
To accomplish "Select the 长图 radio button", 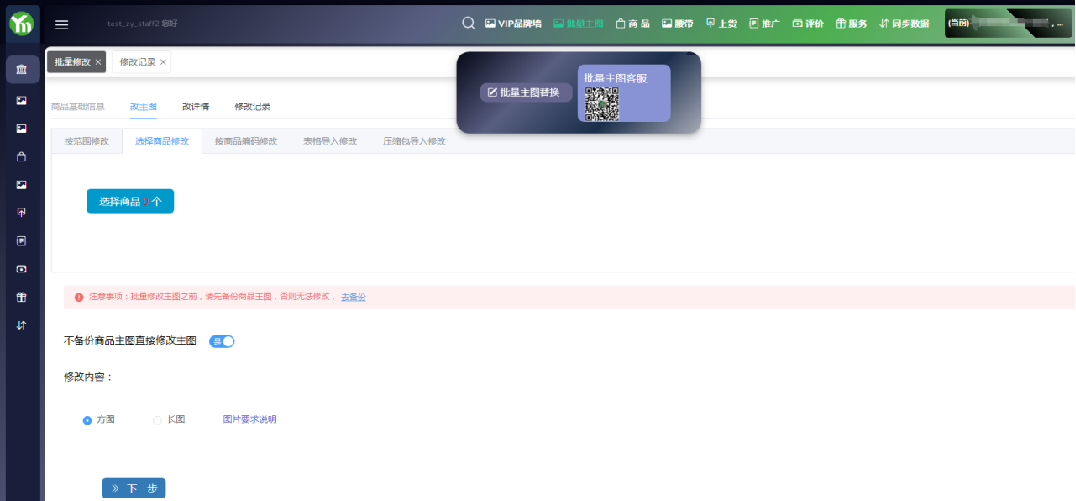I will pos(157,420).
